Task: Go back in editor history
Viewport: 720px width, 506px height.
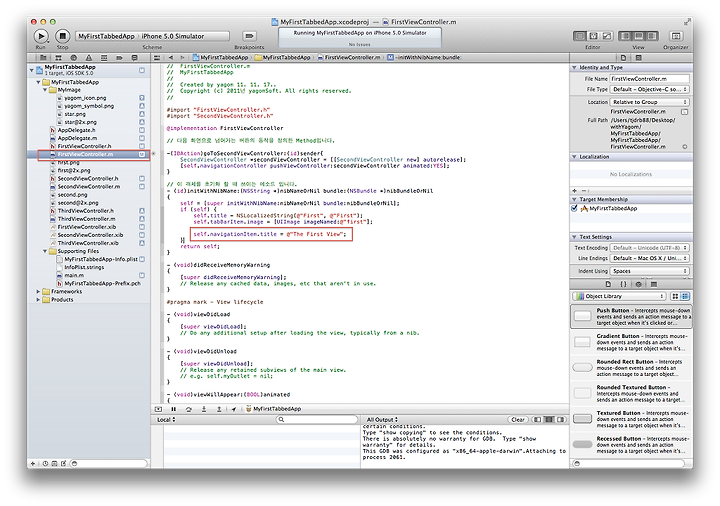Action: pyautogui.click(x=171, y=58)
